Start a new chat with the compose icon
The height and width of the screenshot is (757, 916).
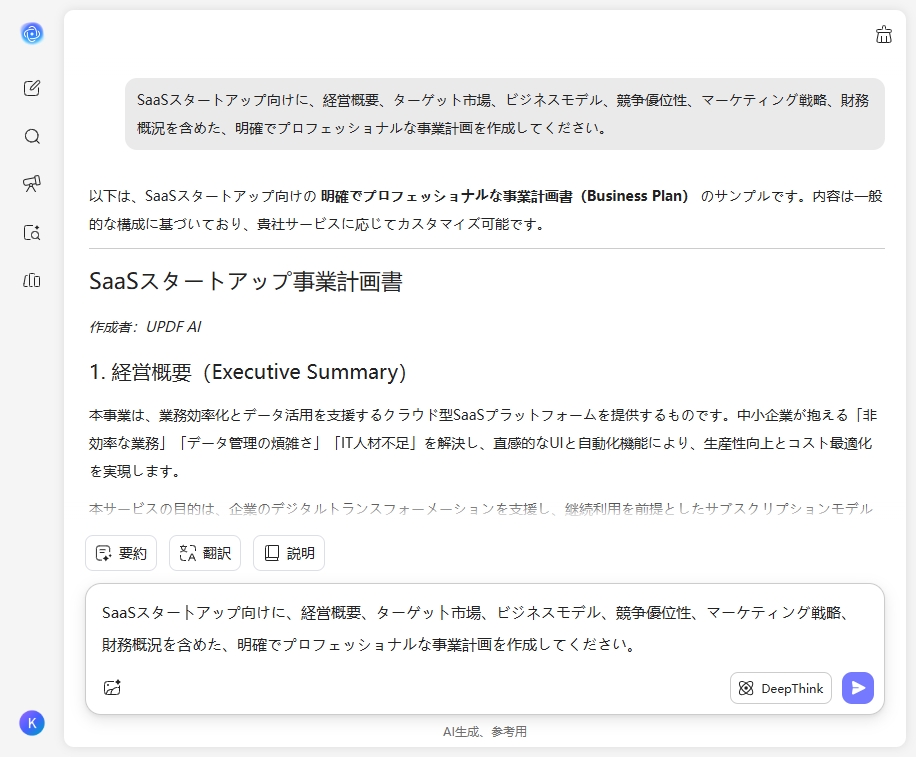tap(31, 87)
